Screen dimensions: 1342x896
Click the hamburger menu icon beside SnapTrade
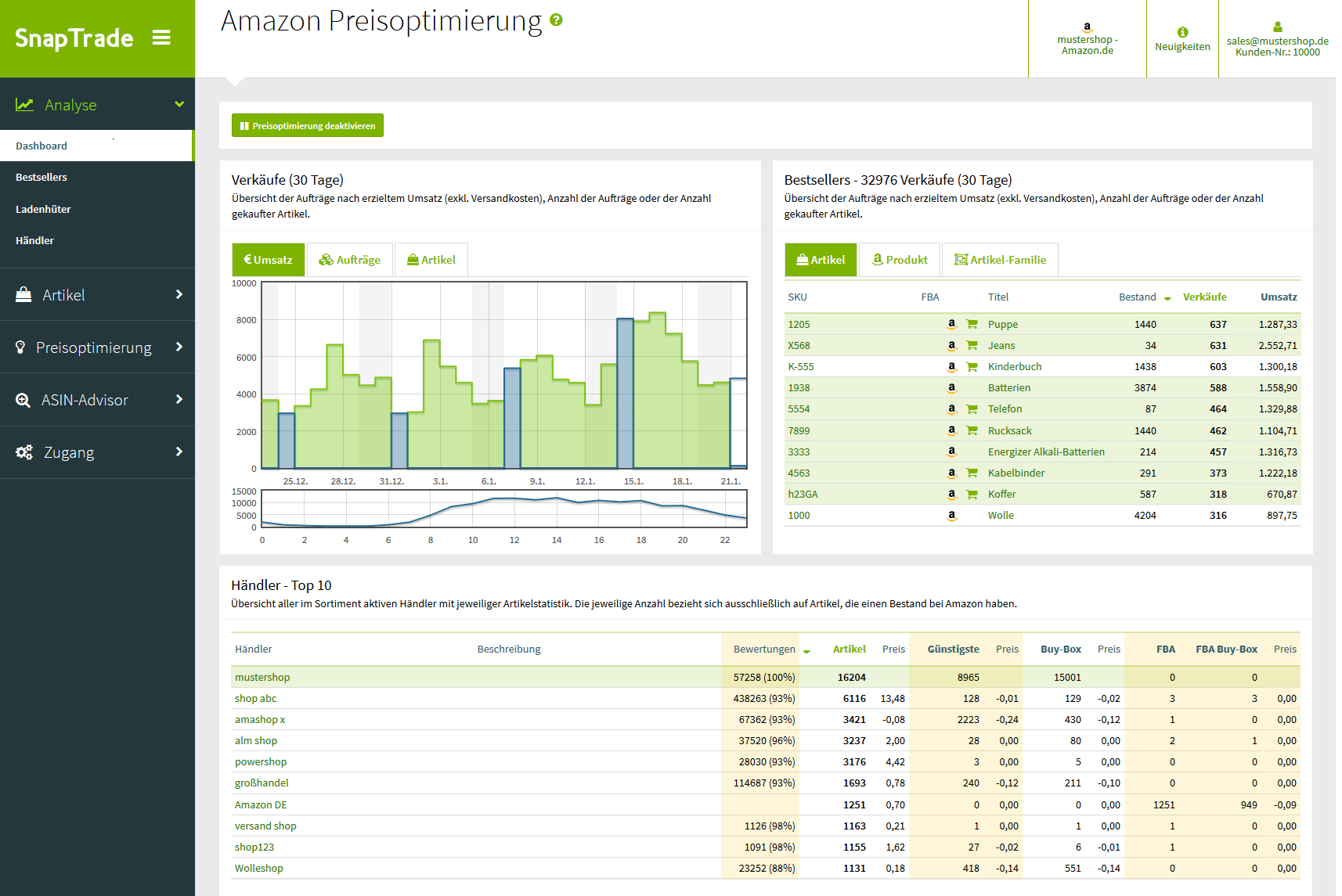click(x=161, y=38)
